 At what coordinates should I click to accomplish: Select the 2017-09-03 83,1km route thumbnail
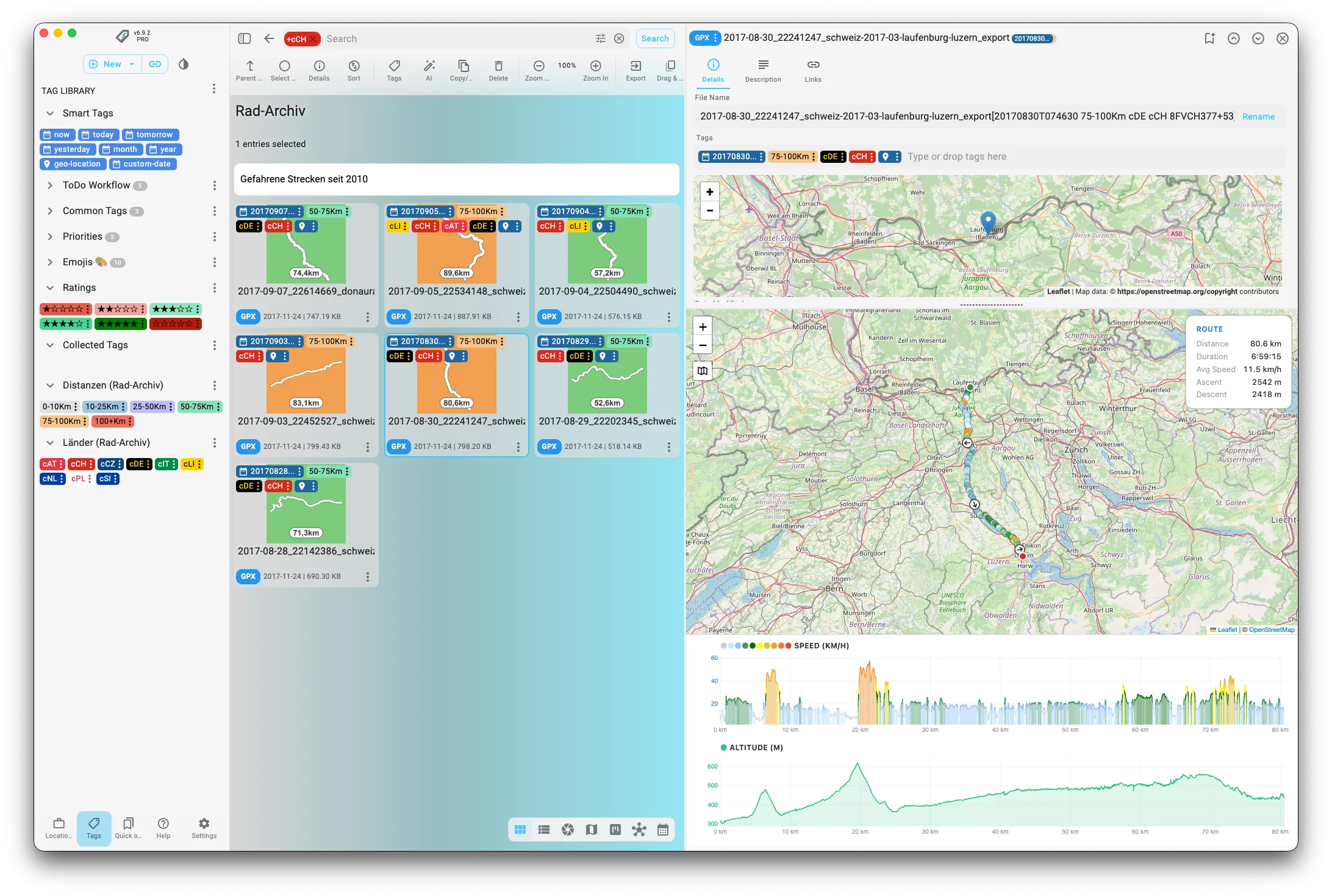(306, 382)
